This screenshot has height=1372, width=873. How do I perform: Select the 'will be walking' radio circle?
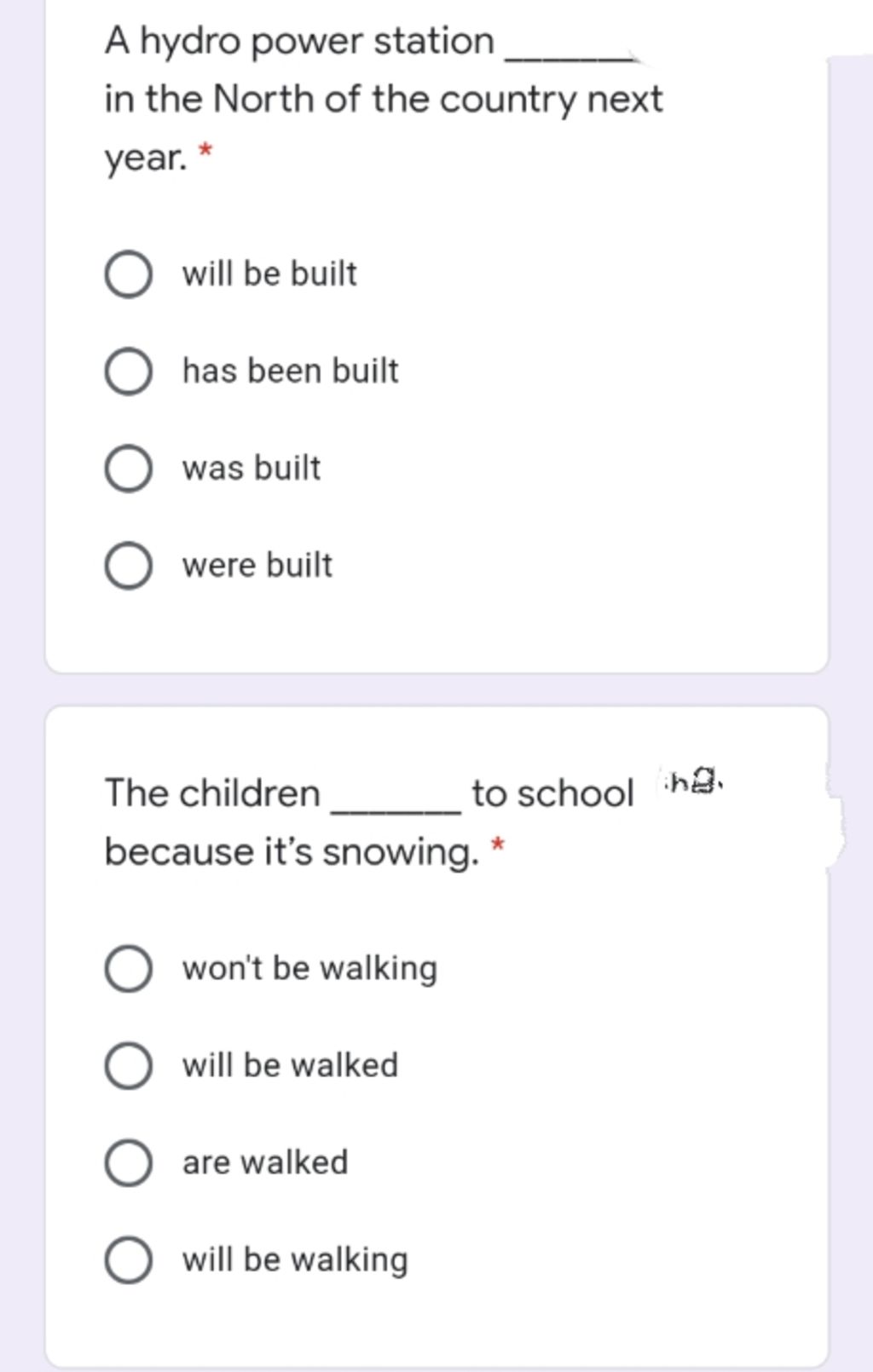[129, 1260]
